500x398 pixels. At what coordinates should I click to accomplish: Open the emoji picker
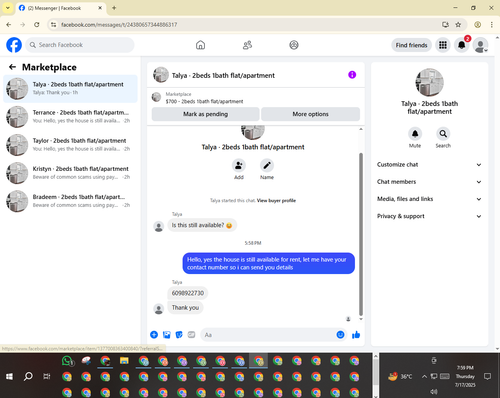coord(340,335)
